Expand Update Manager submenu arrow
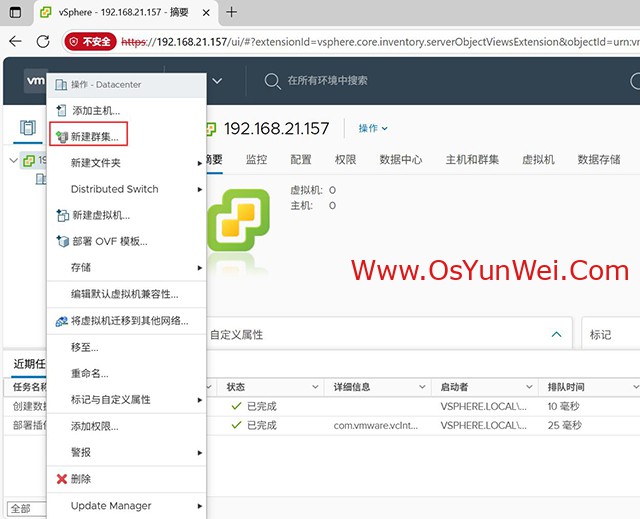This screenshot has width=640, height=519. click(200, 506)
